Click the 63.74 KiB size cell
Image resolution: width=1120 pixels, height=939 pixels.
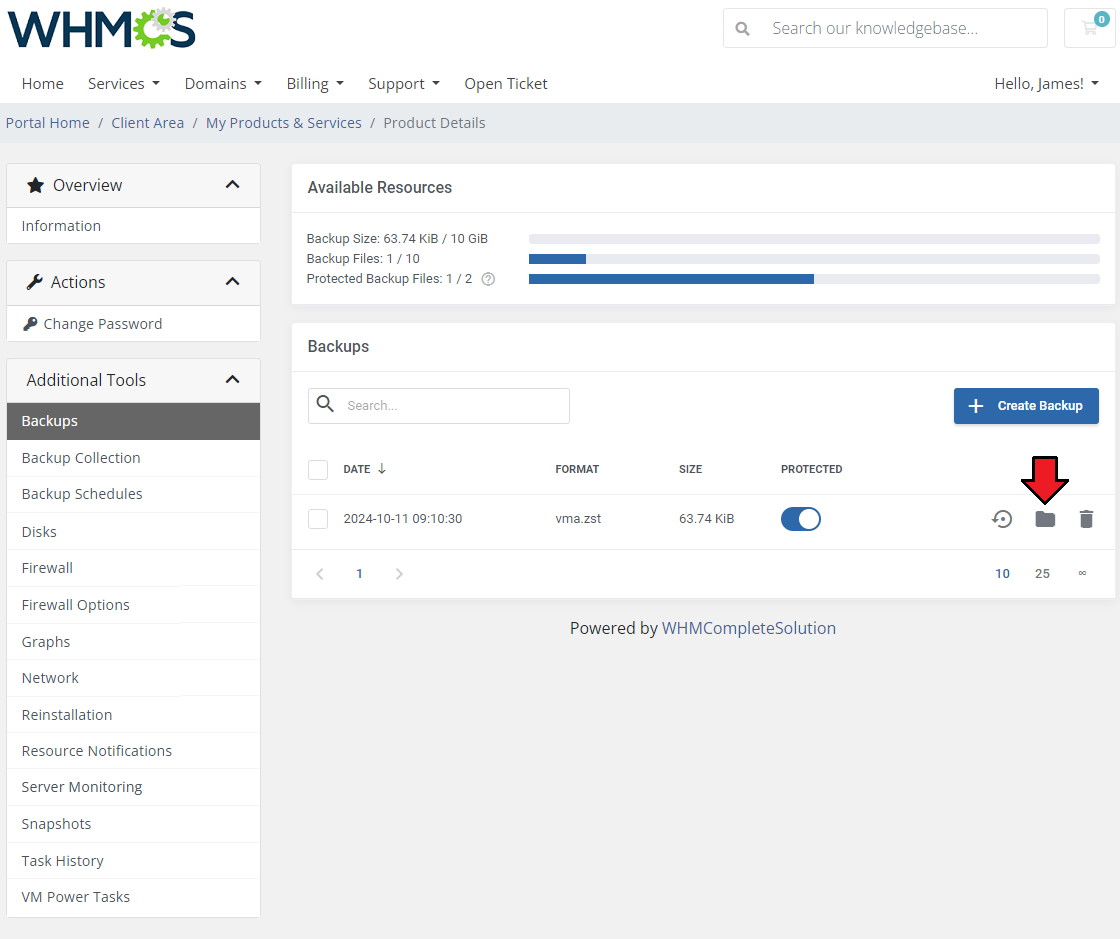tap(706, 519)
